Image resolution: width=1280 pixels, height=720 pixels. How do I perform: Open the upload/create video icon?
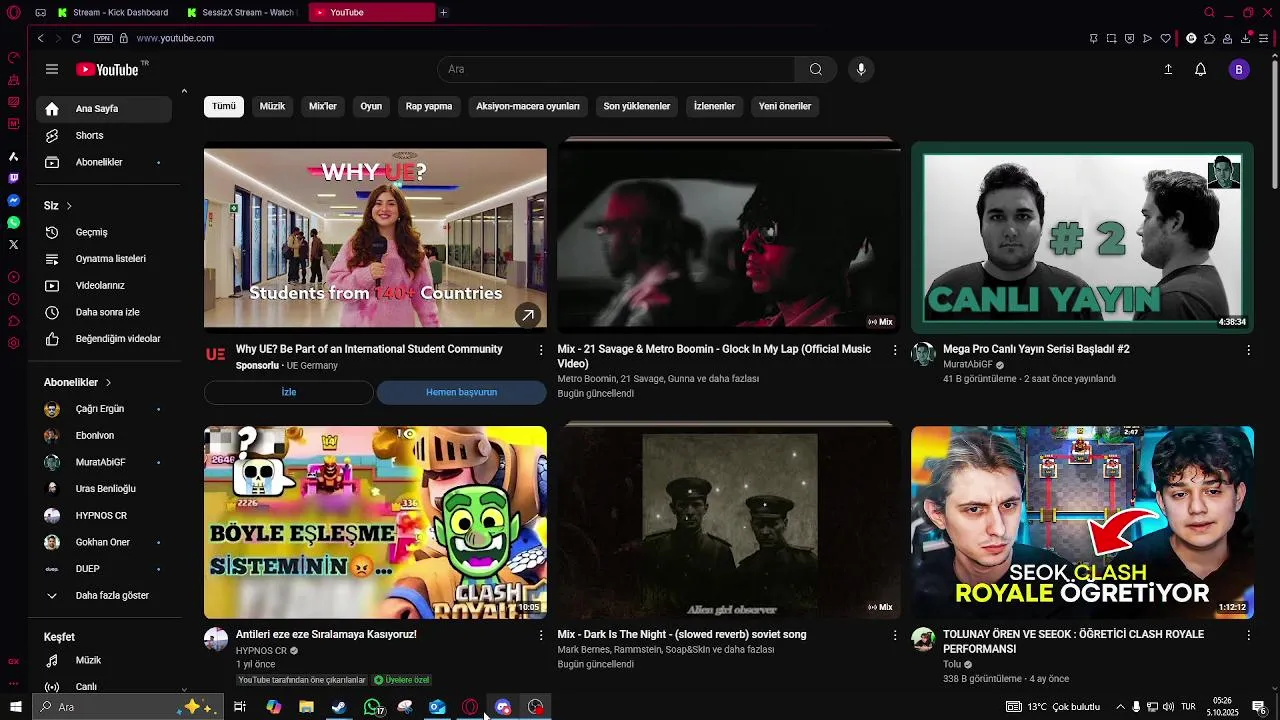(1168, 69)
